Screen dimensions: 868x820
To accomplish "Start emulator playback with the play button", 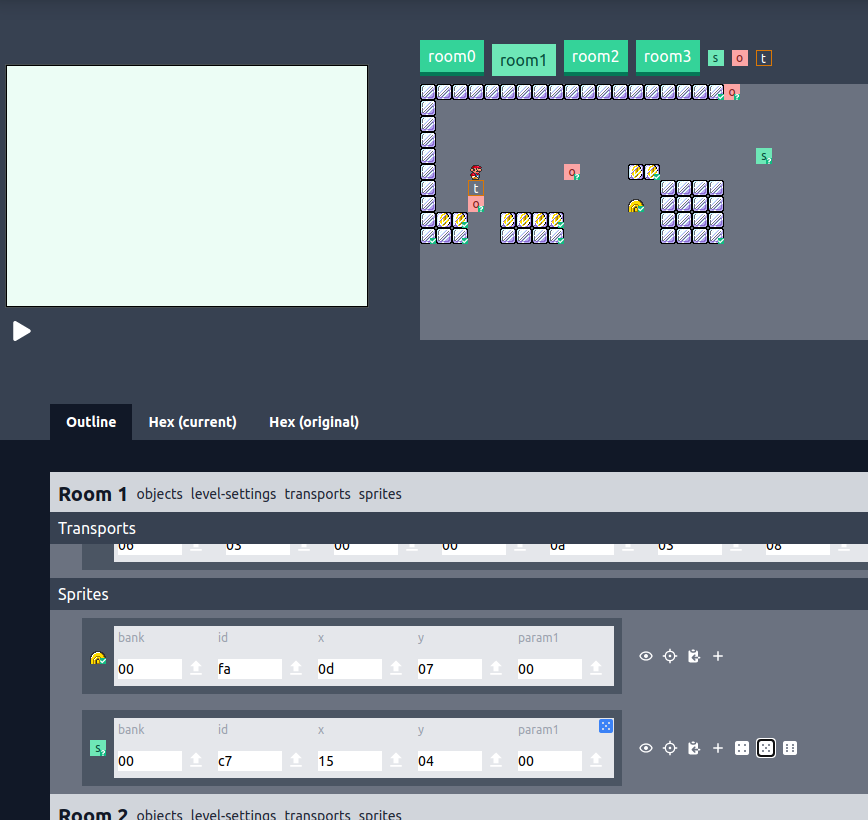I will point(22,331).
